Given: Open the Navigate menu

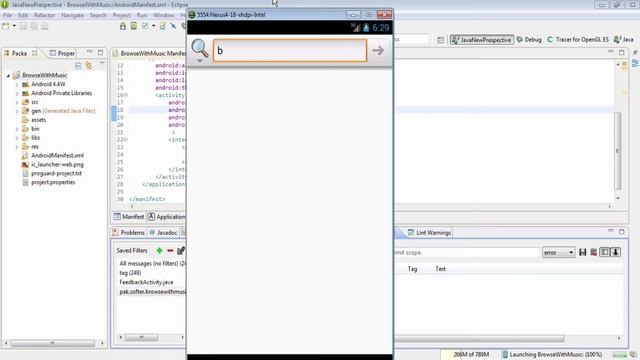Looking at the screenshot, I should (72, 15).
